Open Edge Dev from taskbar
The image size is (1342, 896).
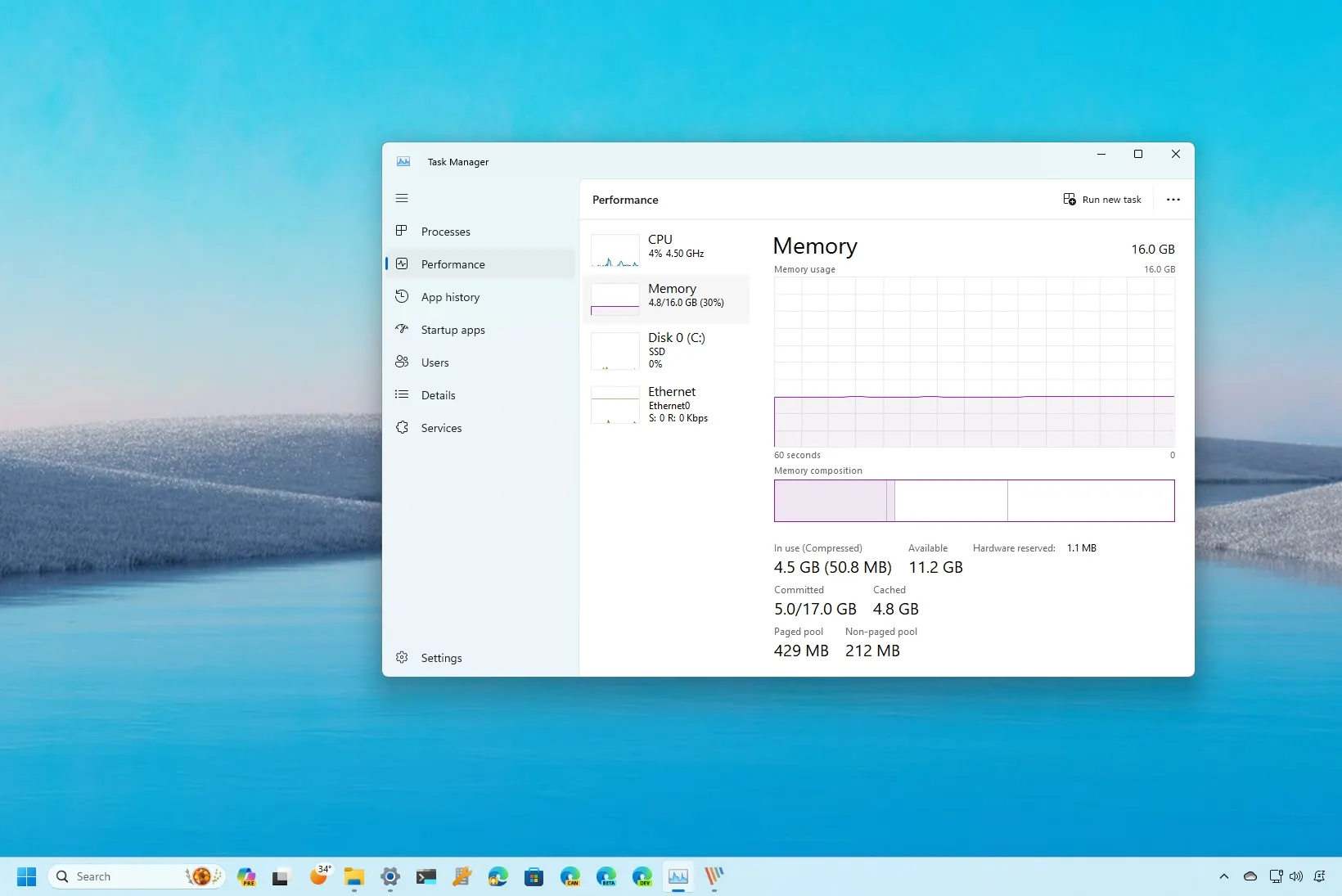click(642, 876)
